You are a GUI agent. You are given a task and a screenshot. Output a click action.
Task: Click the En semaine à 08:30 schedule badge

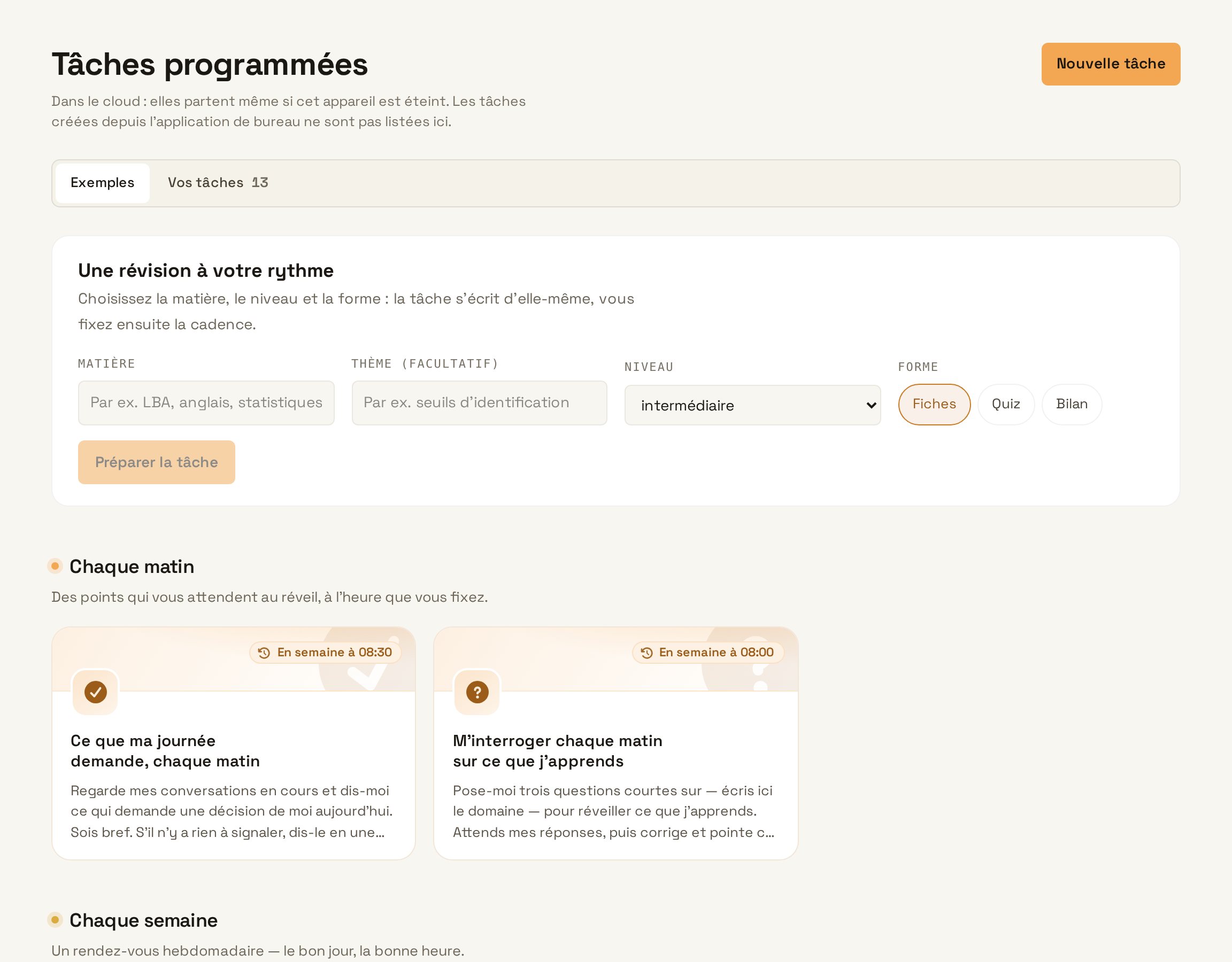click(x=326, y=653)
